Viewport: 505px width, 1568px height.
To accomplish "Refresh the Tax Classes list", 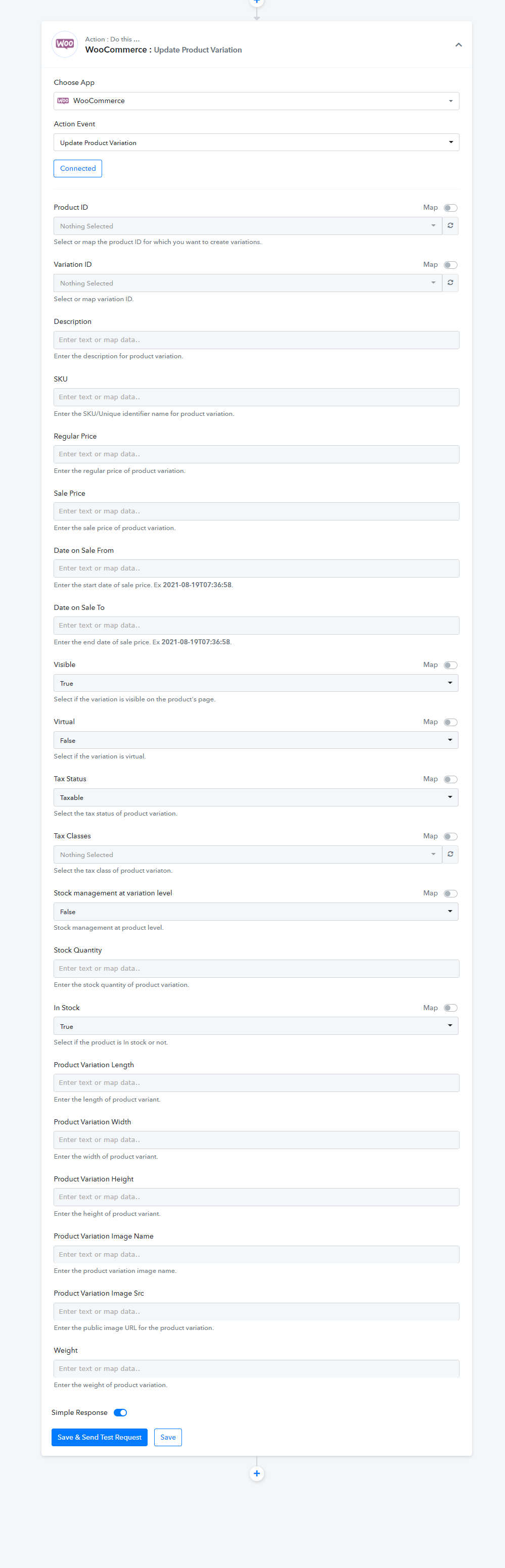I will 450,854.
